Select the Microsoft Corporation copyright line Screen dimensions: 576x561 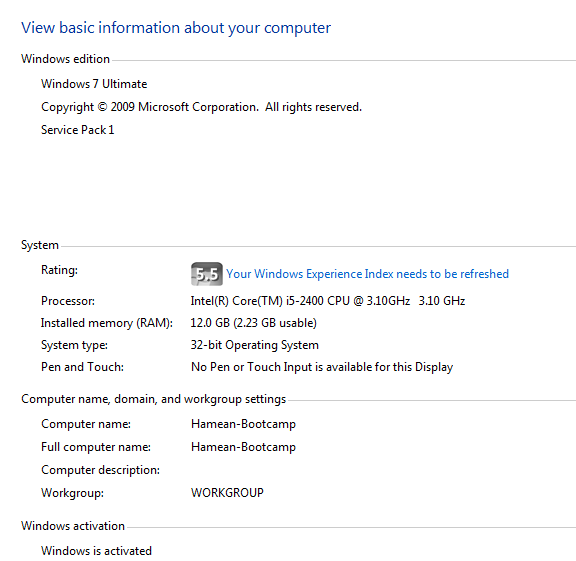pos(201,107)
